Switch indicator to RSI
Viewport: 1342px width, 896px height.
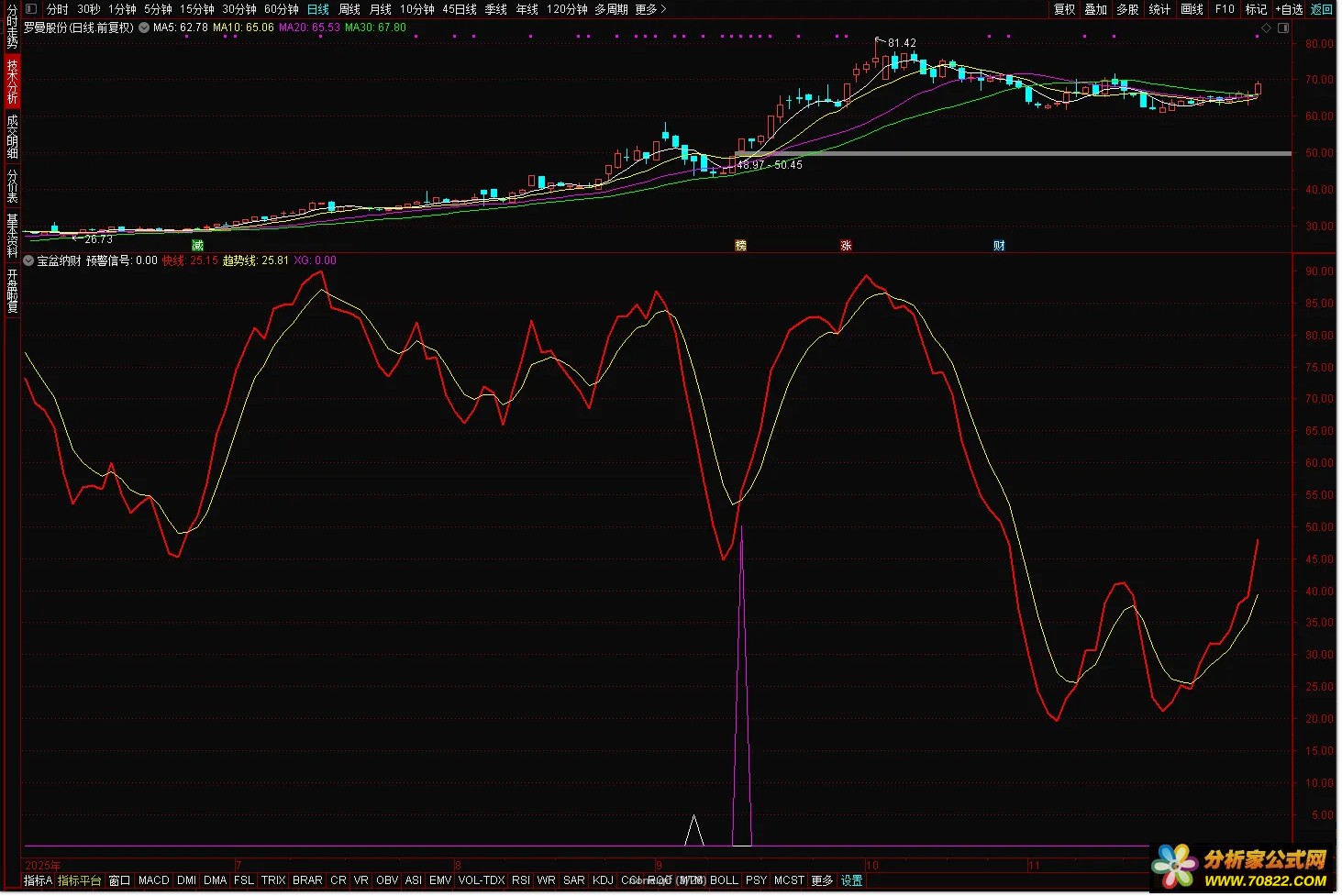pos(521,880)
